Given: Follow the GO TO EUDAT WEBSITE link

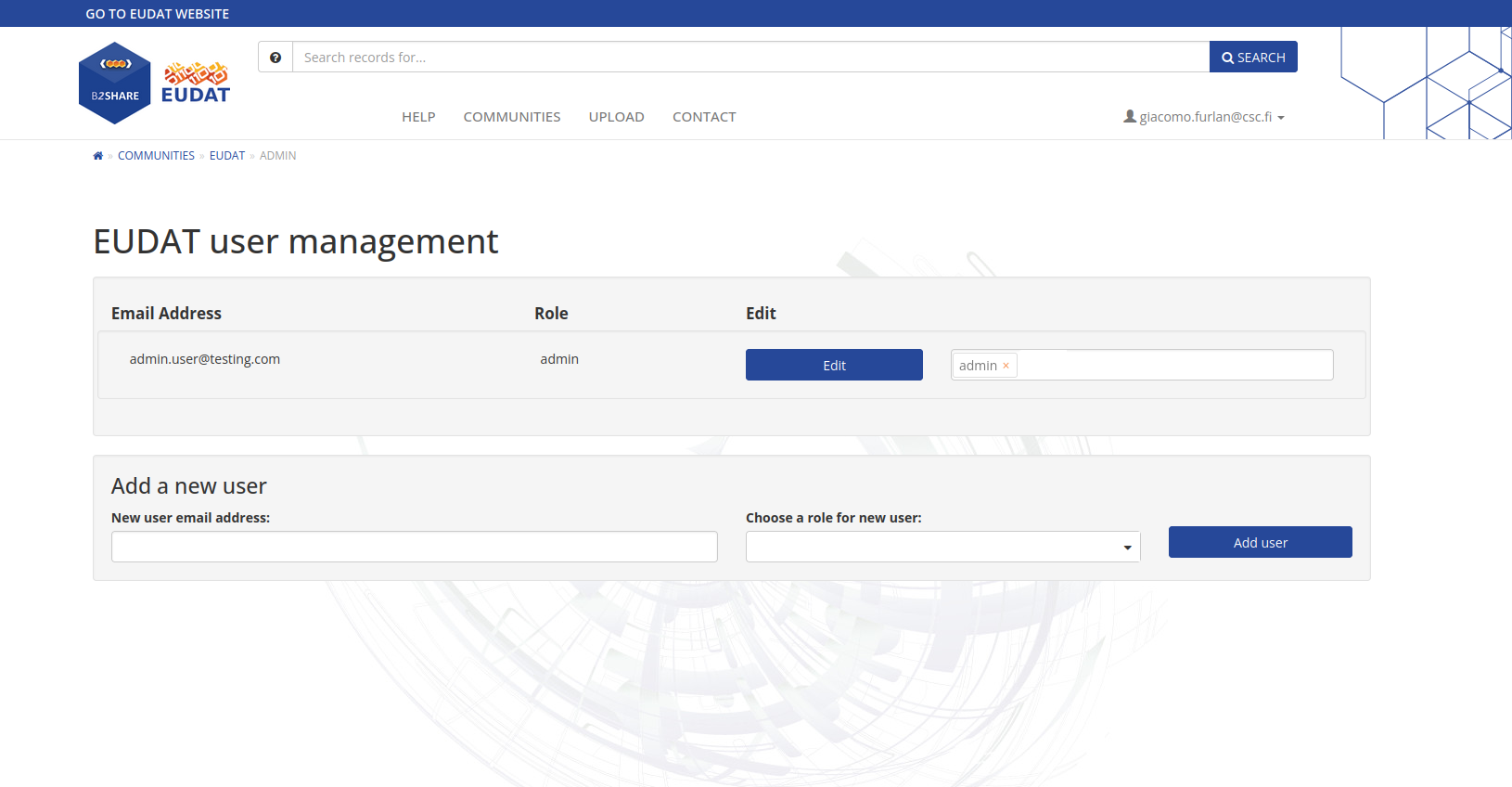Looking at the screenshot, I should (x=158, y=14).
